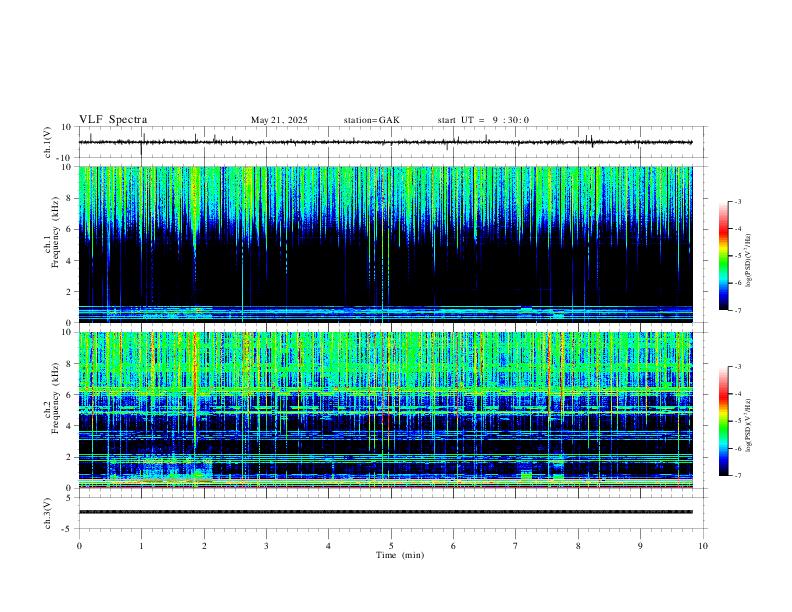Click inside the ch.2 spectrogram panel
Viewport: 792px width, 612px height.
tap(385, 410)
